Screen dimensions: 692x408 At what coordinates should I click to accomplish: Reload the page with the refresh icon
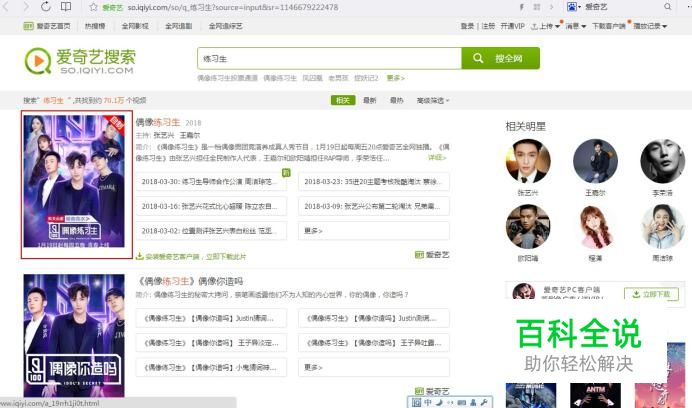tap(45, 7)
